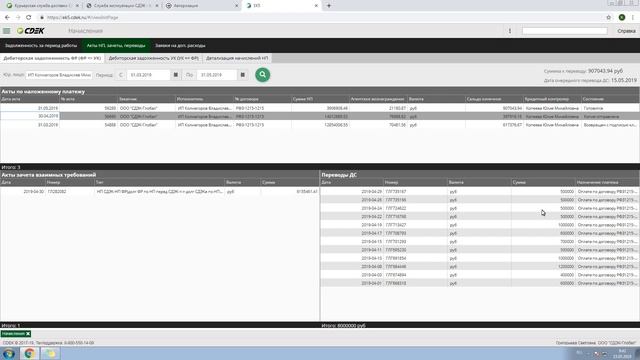Sort acts by Исполнитель column header
Viewport: 640px width, 360px height.
(205, 99)
